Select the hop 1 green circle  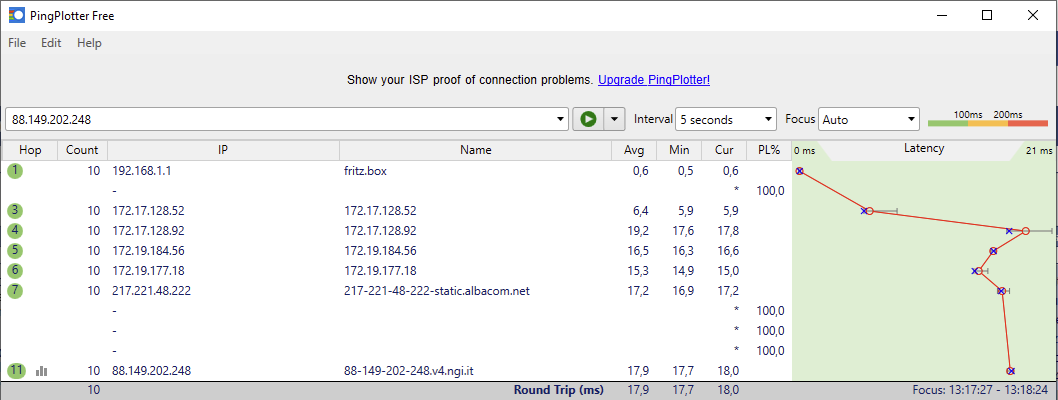point(15,171)
